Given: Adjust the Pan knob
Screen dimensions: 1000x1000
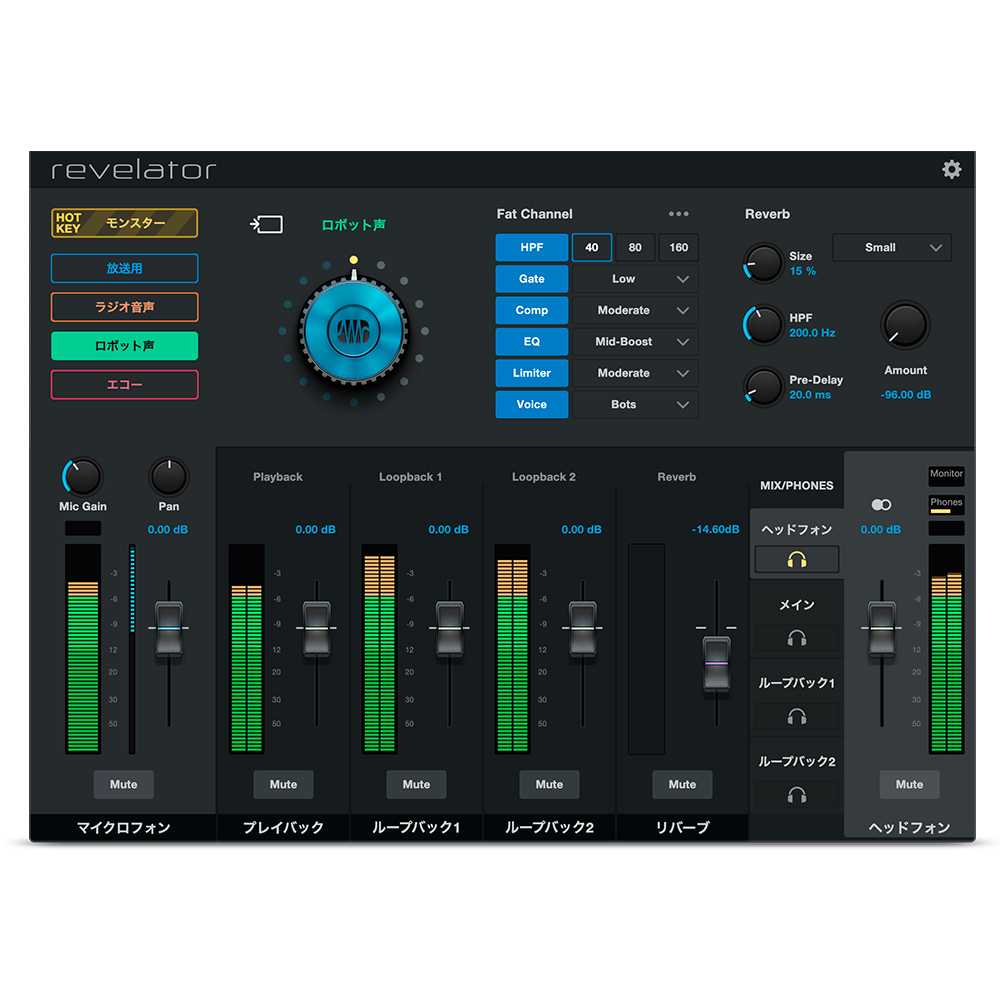Looking at the screenshot, I should click(x=168, y=476).
